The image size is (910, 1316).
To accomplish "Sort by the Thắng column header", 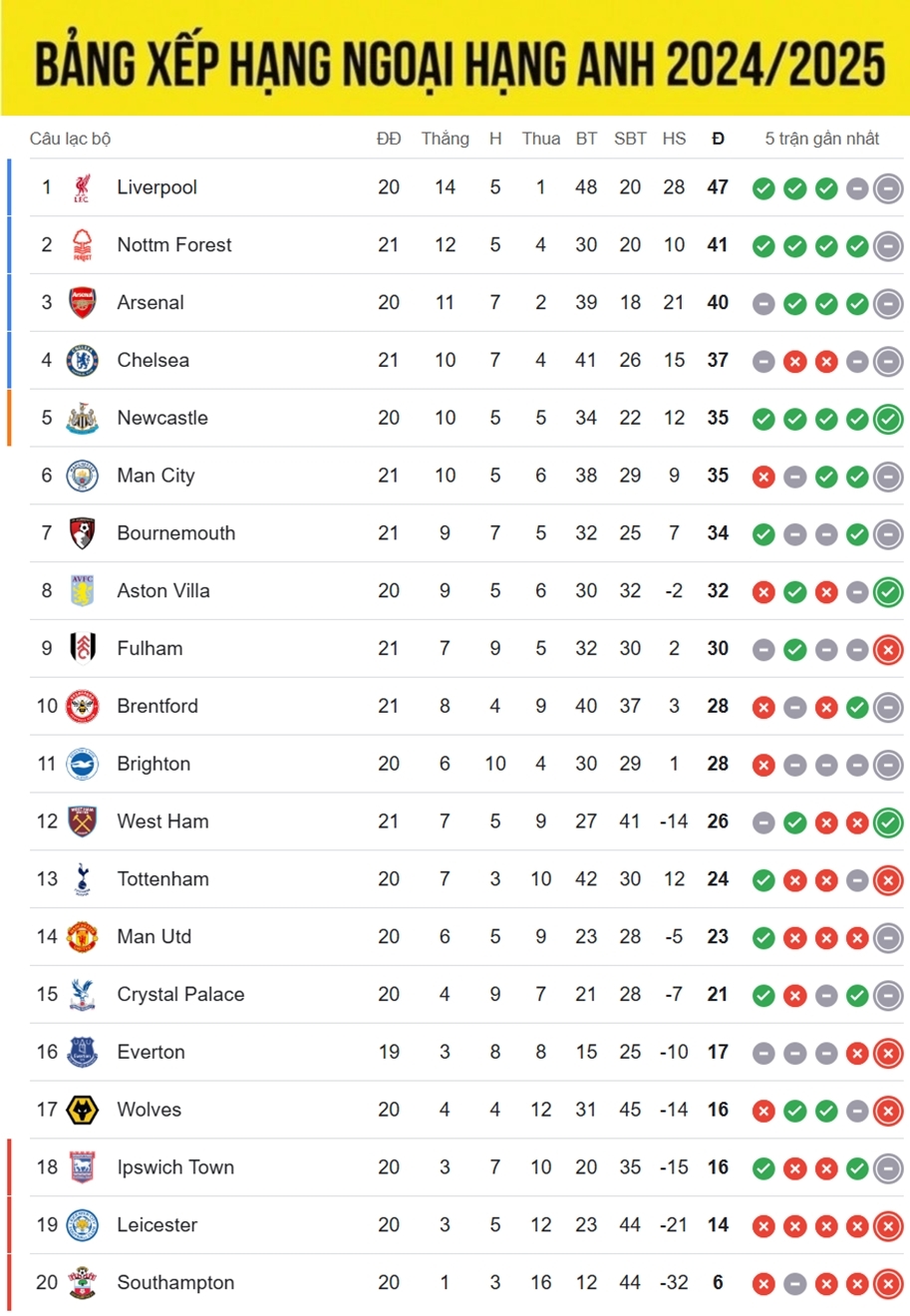I will [445, 139].
